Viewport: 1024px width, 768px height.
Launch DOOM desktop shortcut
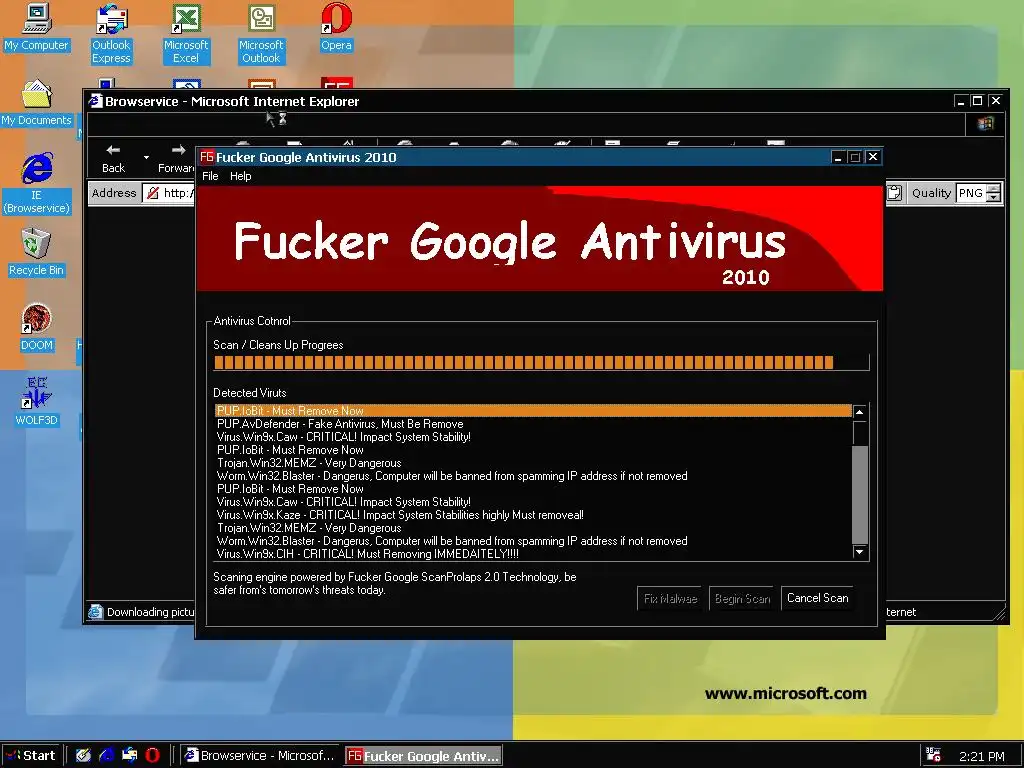pyautogui.click(x=37, y=327)
